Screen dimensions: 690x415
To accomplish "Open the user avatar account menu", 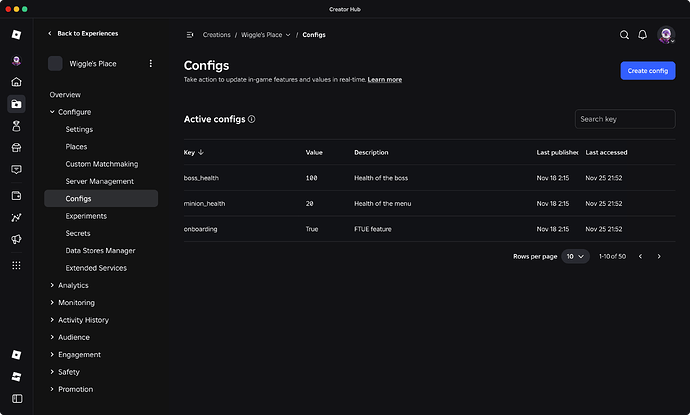I will (x=666, y=35).
